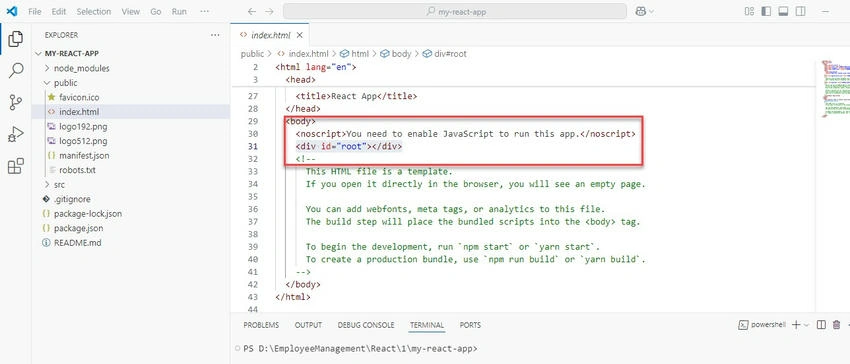Viewport: 850px width, 364px height.
Task: Open the Copilot chat icon
Action: click(x=640, y=11)
